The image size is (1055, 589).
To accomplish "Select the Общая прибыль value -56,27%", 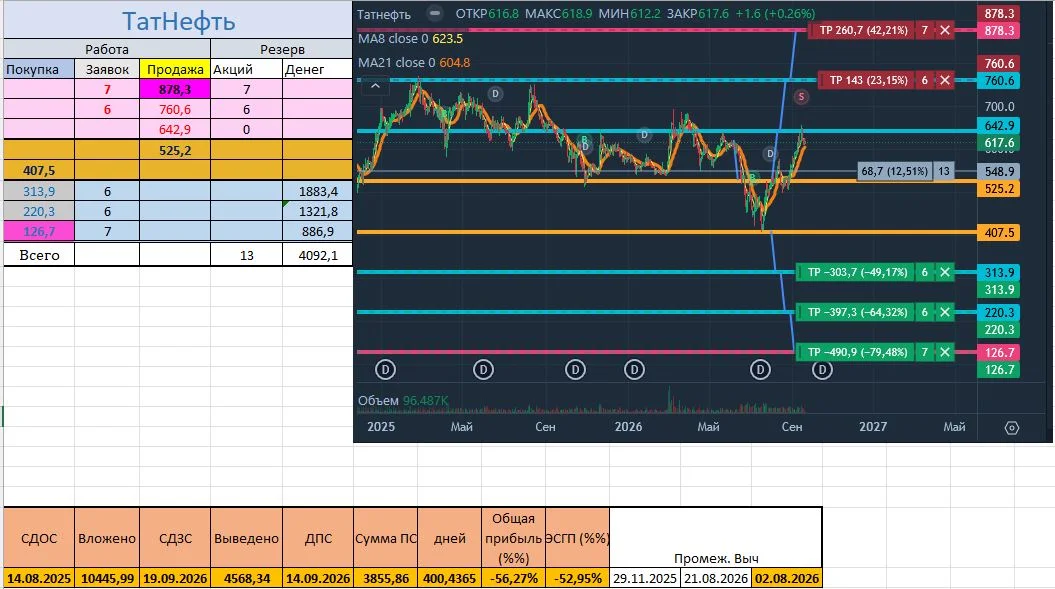I will point(514,578).
